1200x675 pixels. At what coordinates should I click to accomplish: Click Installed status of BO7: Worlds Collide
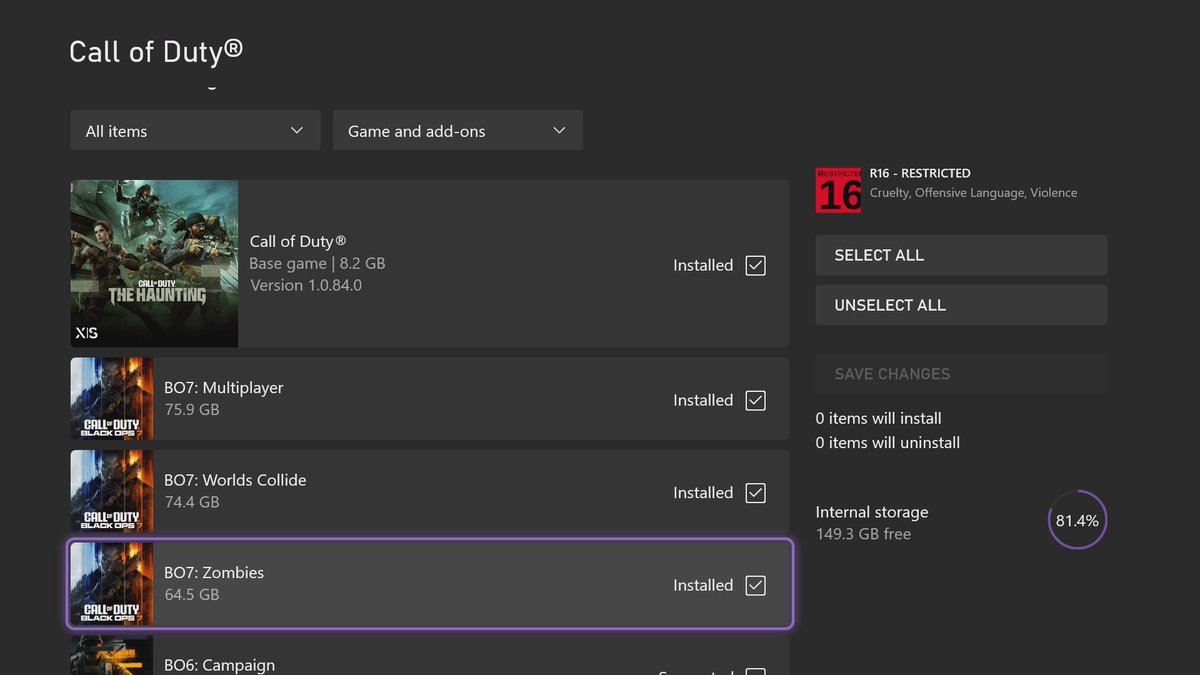point(703,493)
